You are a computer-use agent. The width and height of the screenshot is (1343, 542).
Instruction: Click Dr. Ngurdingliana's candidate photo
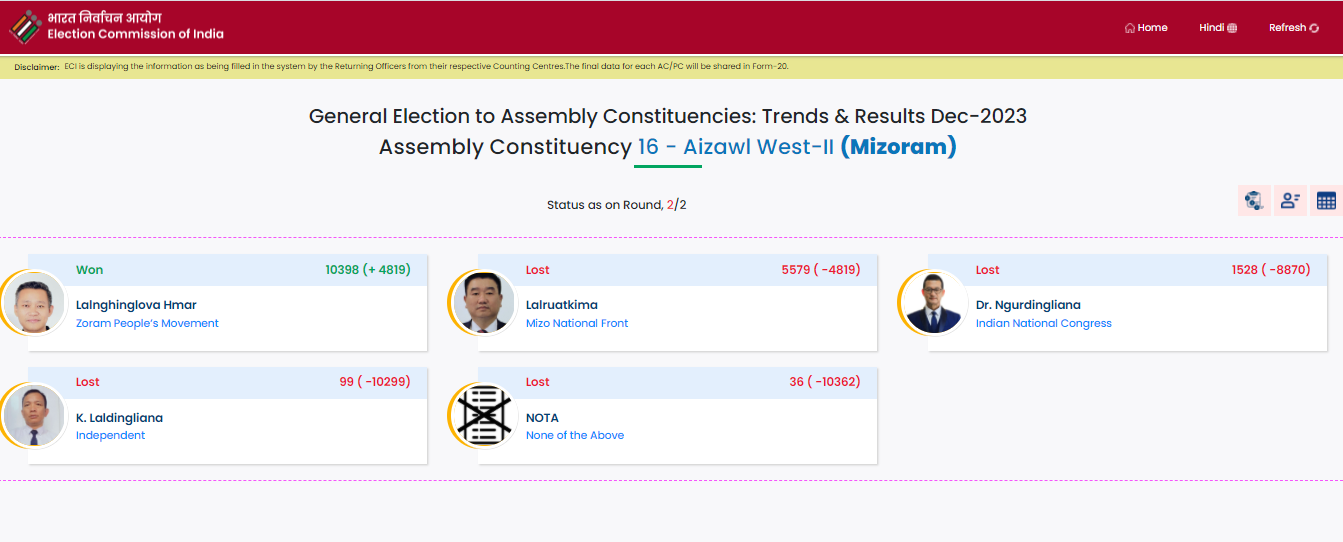tap(934, 302)
